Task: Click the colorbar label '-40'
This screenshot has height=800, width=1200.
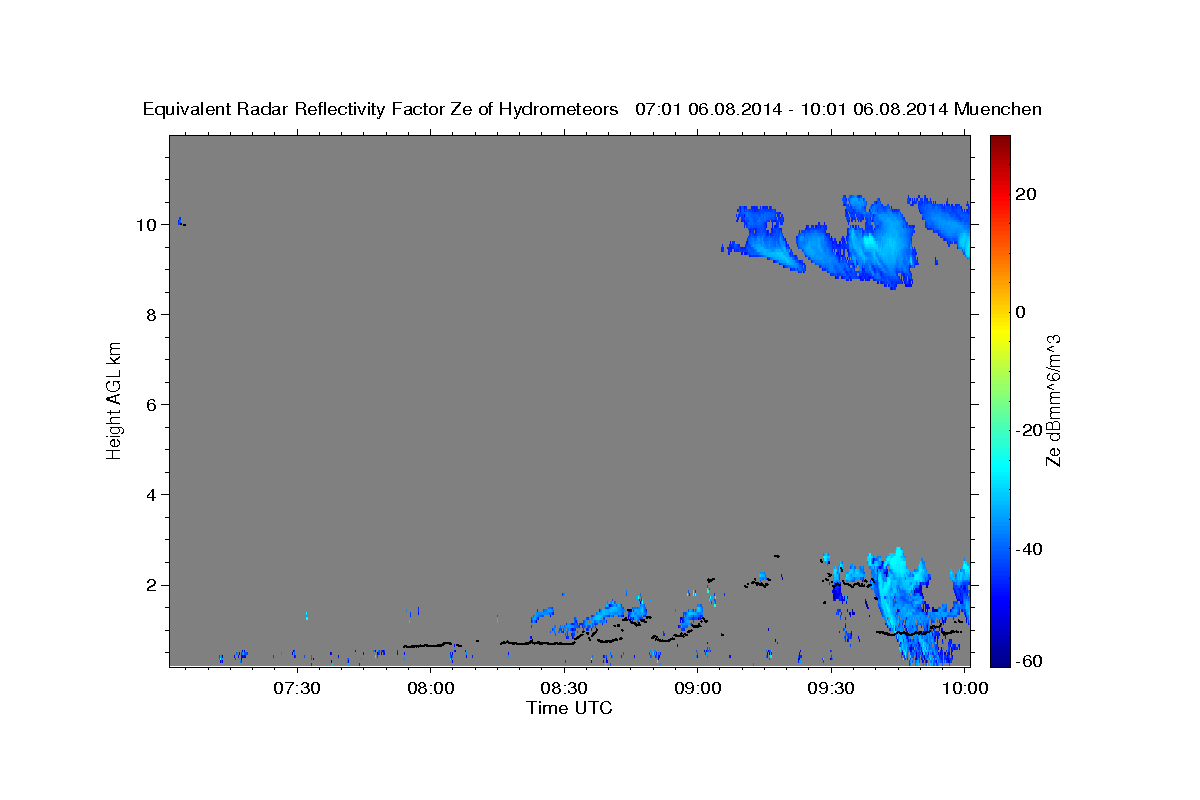Action: [1028, 549]
